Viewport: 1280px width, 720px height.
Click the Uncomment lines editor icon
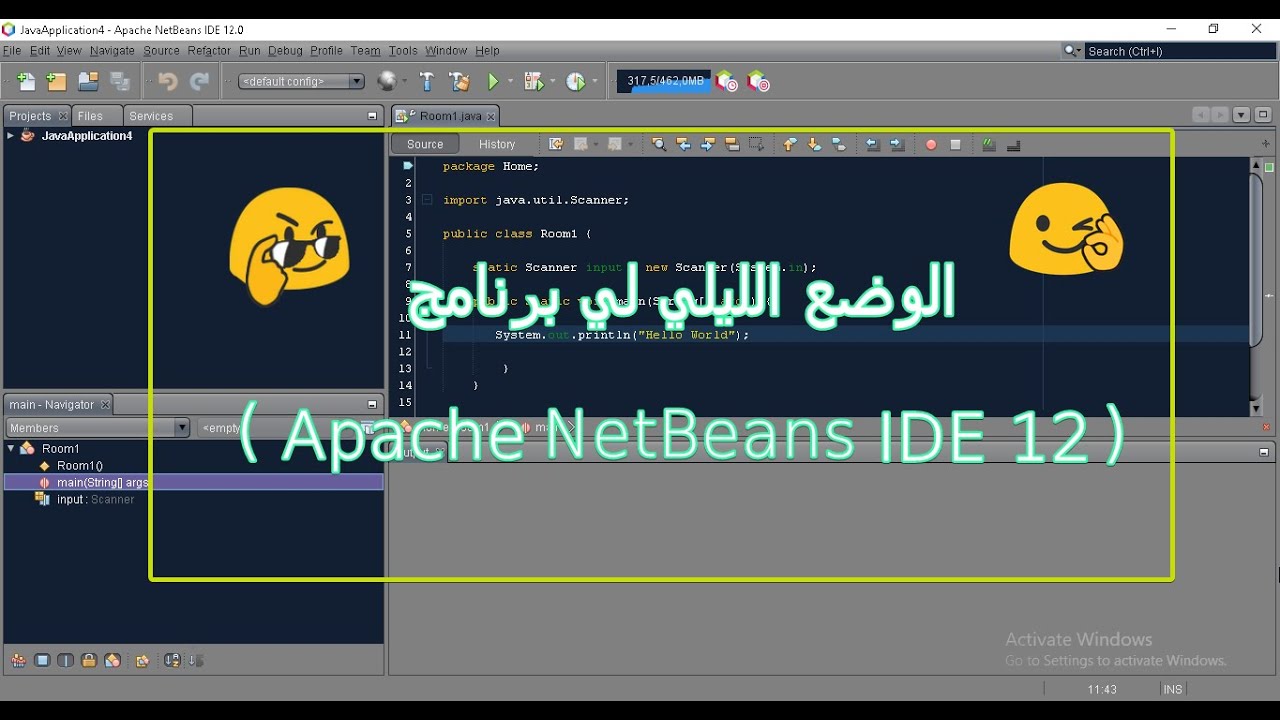pyautogui.click(x=1014, y=144)
